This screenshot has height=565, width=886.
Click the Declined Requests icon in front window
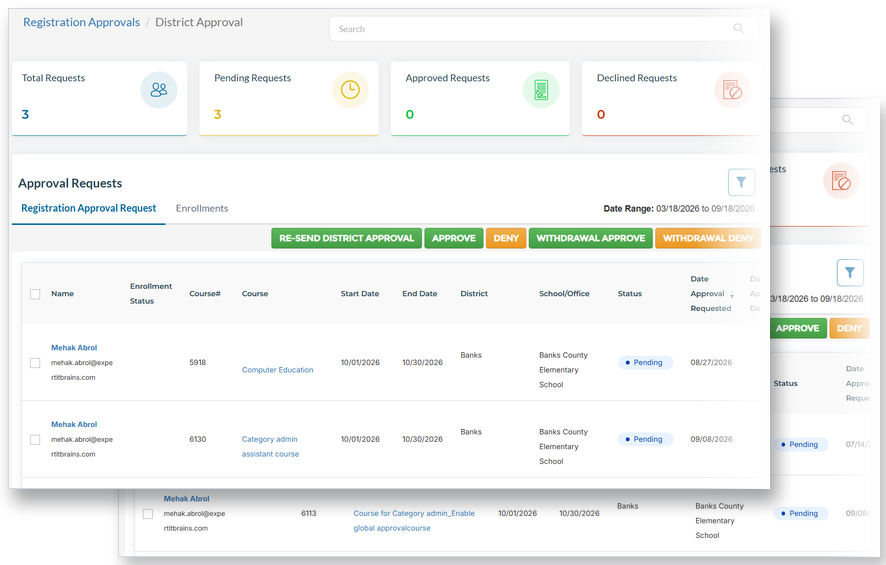732,90
